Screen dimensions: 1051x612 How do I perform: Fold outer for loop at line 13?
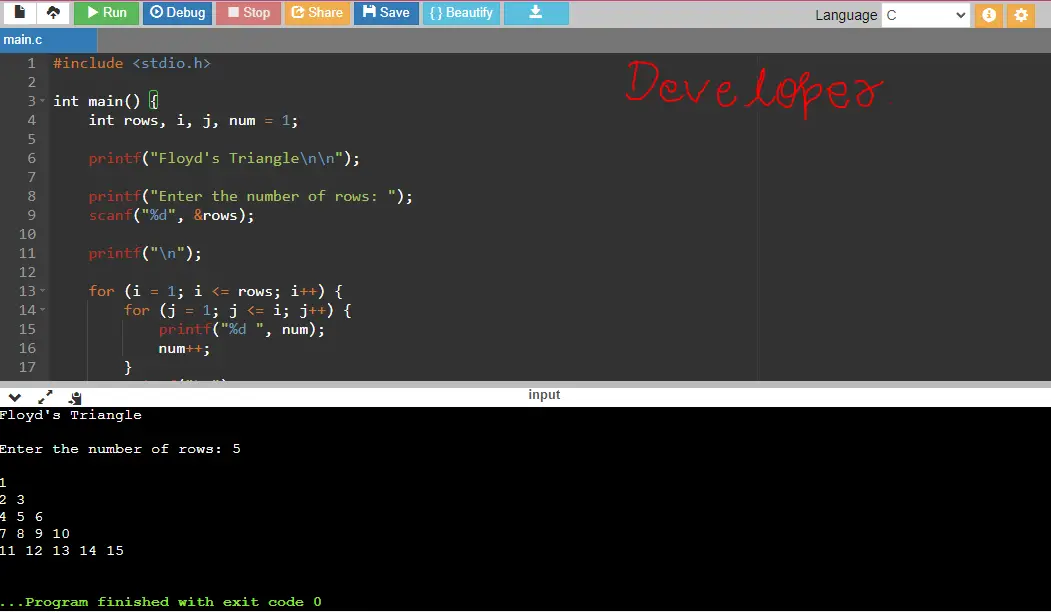click(x=42, y=291)
